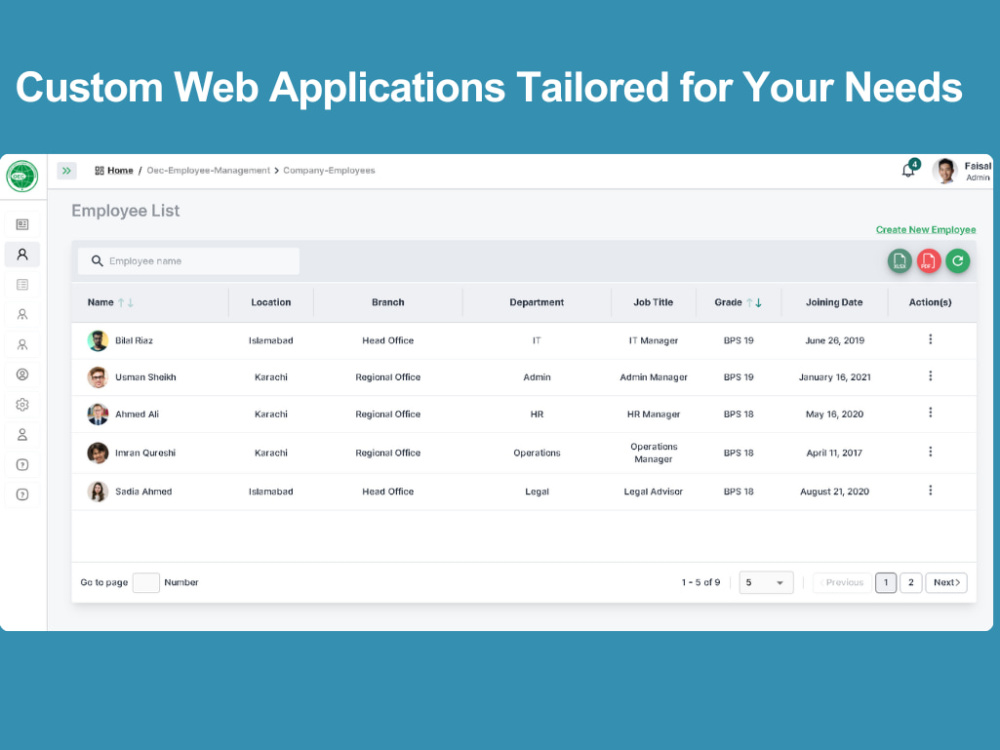The image size is (1000, 750).
Task: Open Faisal's admin profile avatar
Action: (945, 171)
